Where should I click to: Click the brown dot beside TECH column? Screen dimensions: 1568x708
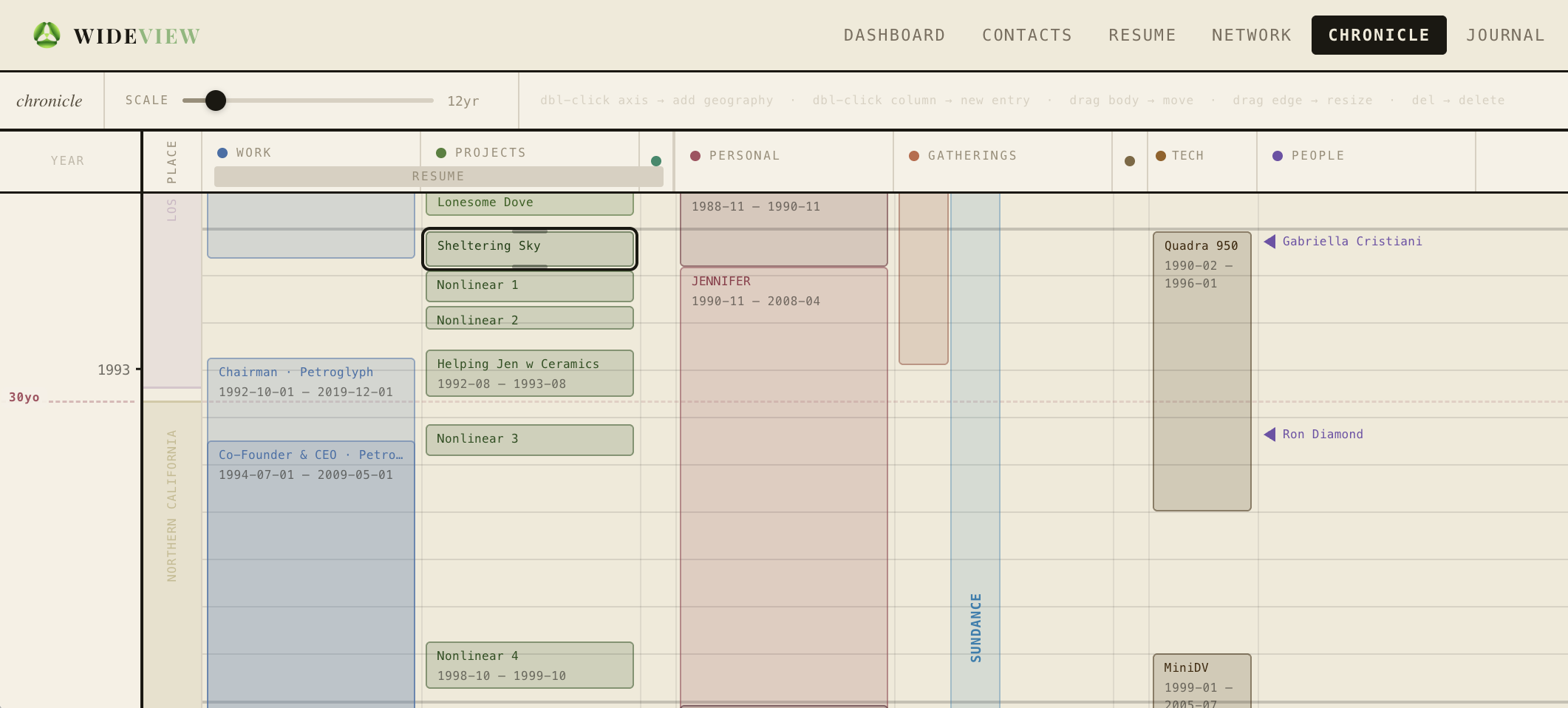click(1161, 156)
